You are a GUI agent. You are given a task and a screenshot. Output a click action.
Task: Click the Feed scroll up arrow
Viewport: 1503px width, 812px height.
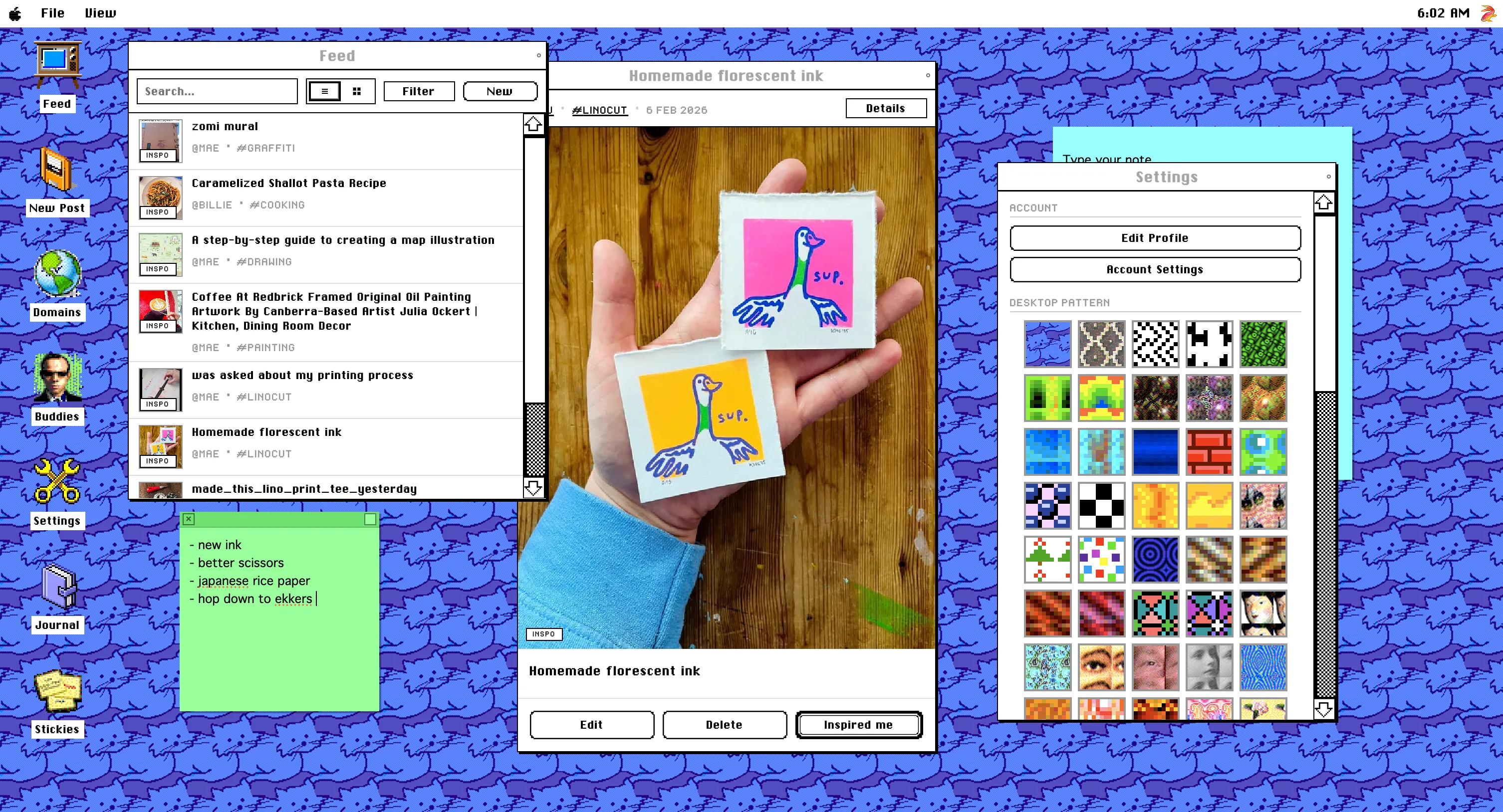coord(533,125)
